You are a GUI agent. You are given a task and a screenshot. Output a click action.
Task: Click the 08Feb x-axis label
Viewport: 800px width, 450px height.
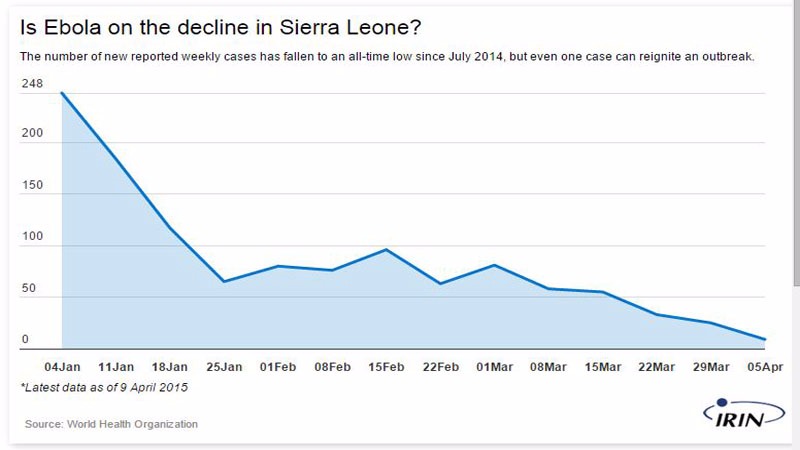tap(332, 367)
